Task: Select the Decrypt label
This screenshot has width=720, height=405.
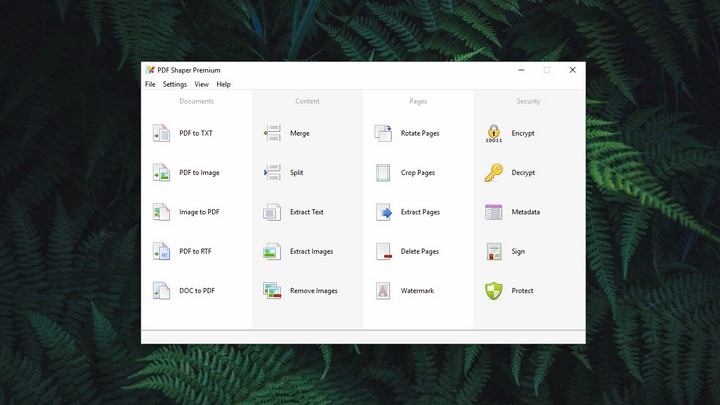Action: click(523, 173)
